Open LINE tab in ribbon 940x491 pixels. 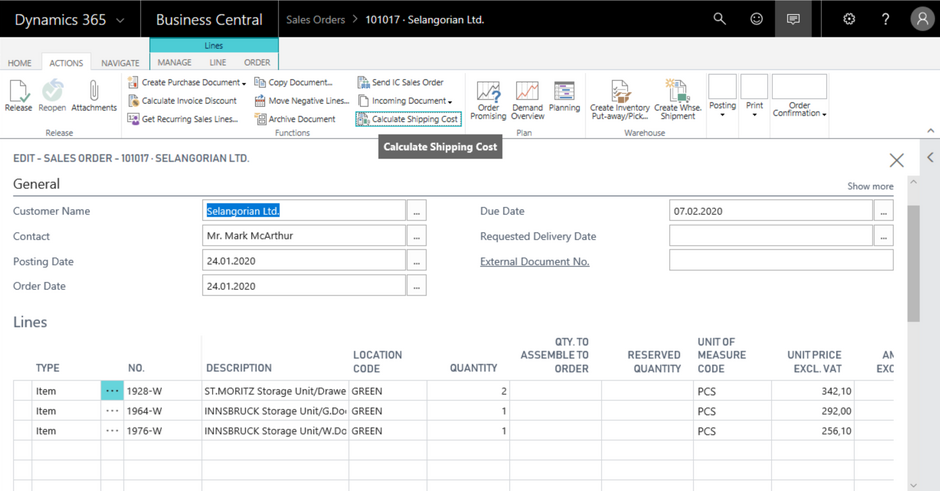coord(218,62)
